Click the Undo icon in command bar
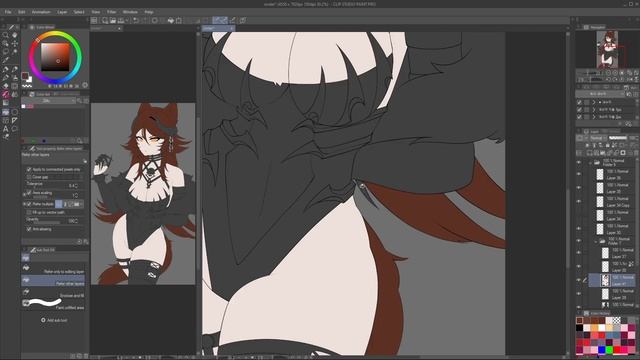 point(136,20)
